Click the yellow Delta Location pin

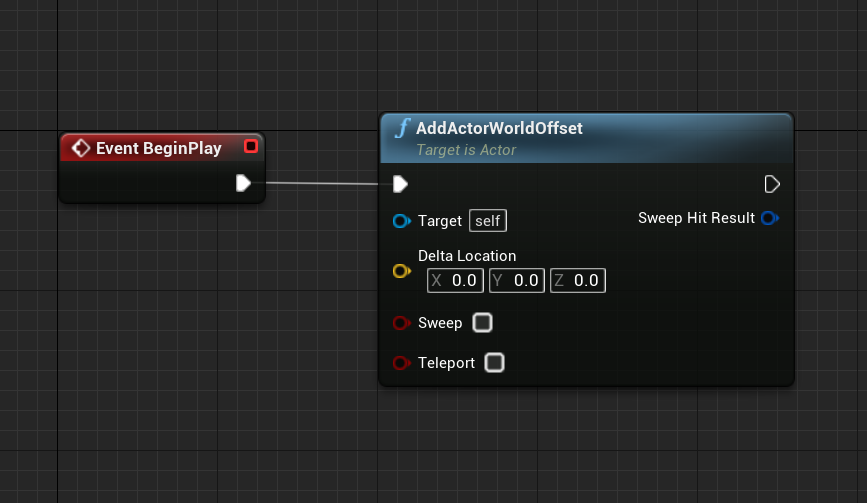coord(401,271)
